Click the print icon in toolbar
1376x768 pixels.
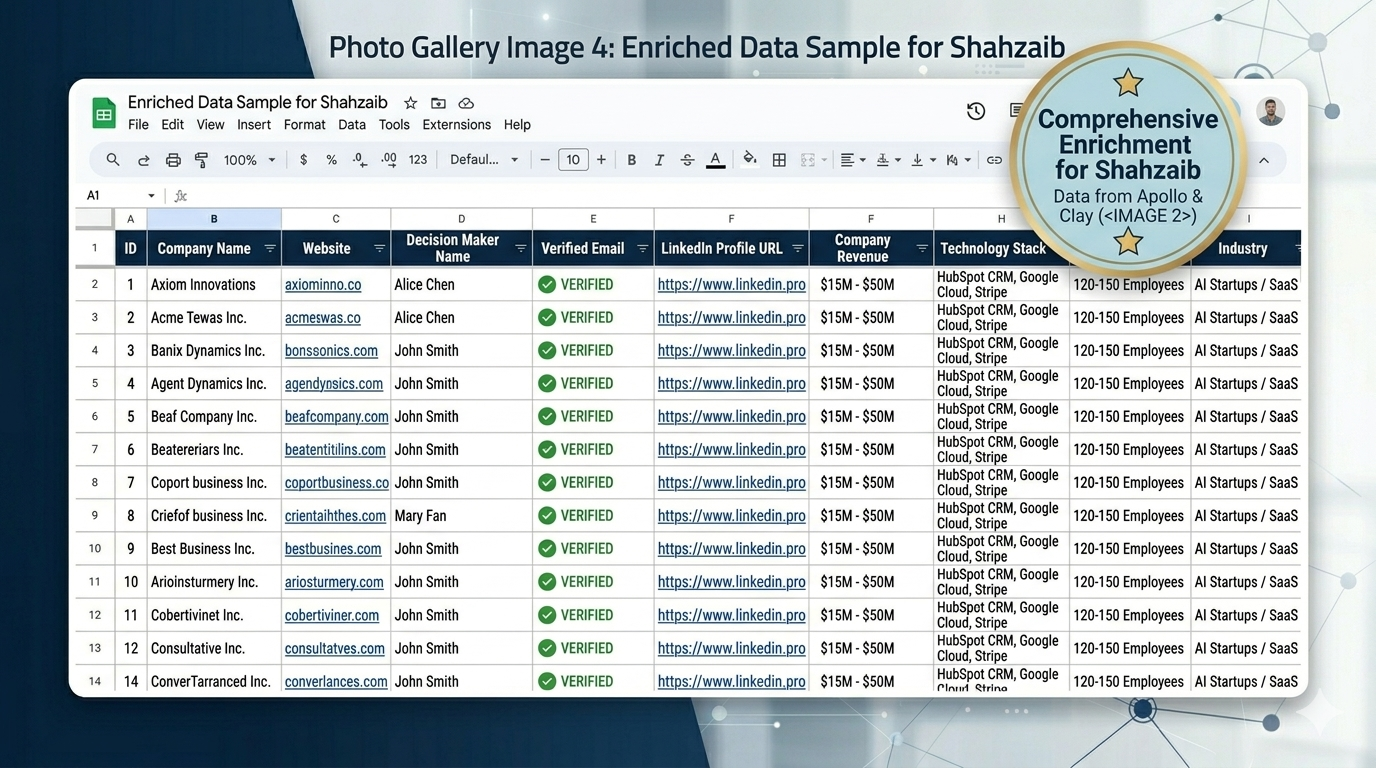coord(173,160)
